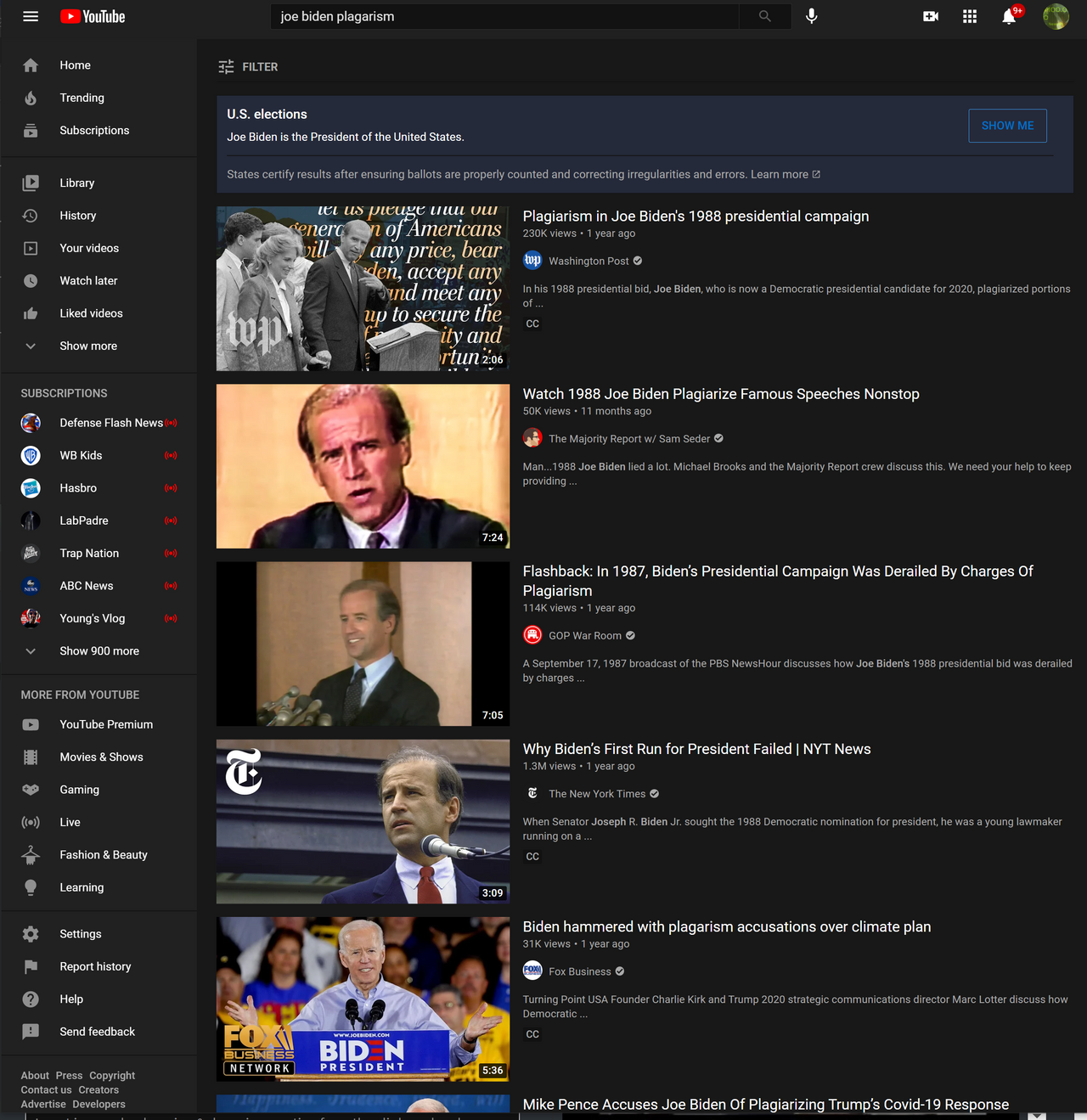Open Your videos in sidebar
The height and width of the screenshot is (1120, 1087).
[99, 248]
